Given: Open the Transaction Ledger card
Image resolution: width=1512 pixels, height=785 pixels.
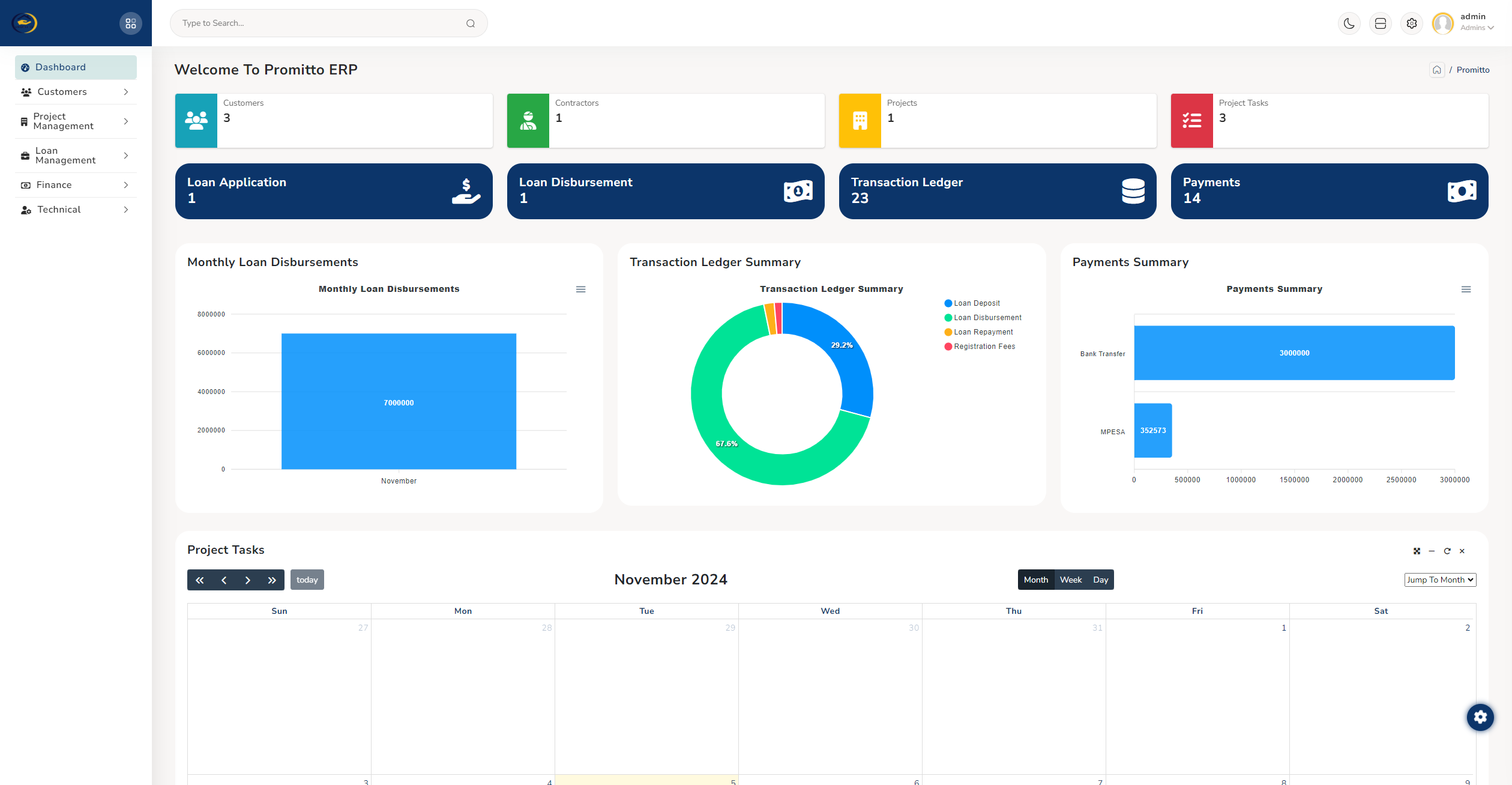Looking at the screenshot, I should (x=998, y=191).
